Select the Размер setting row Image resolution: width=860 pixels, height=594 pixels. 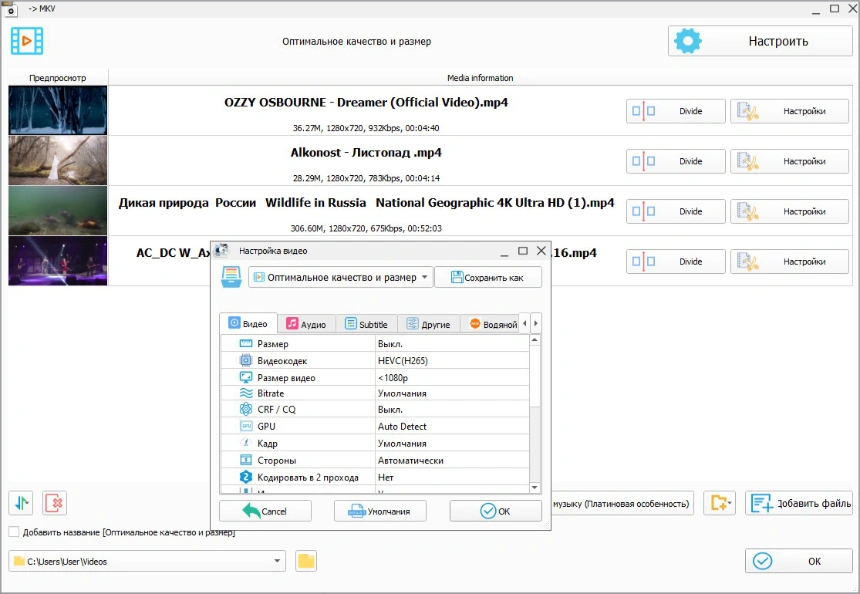pyautogui.click(x=375, y=344)
